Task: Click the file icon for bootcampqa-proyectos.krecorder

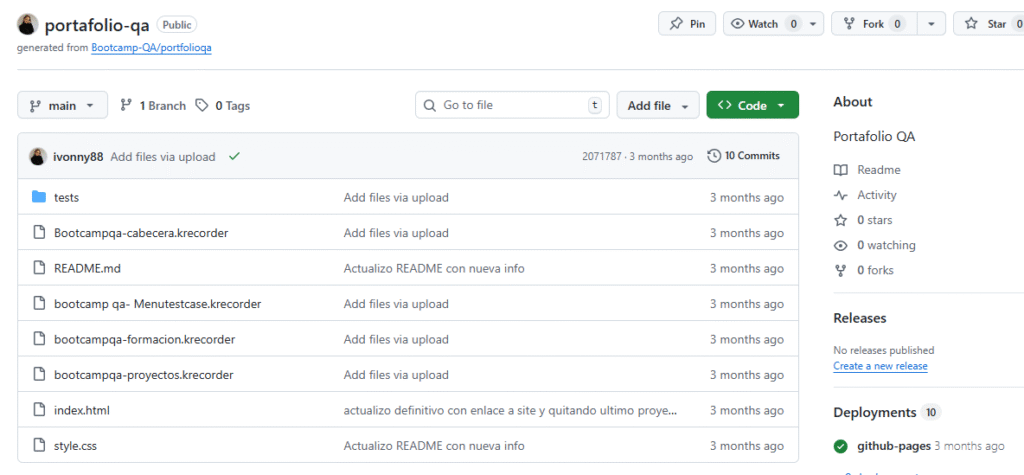Action: [39, 374]
